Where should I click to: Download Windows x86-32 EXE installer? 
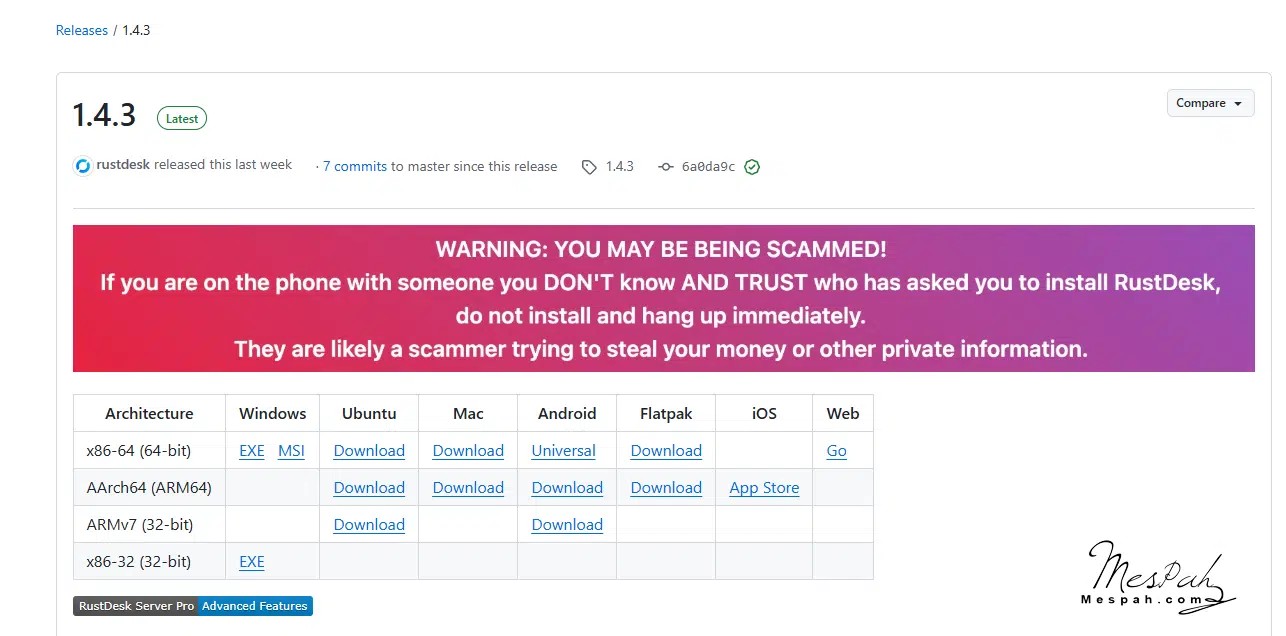click(252, 562)
